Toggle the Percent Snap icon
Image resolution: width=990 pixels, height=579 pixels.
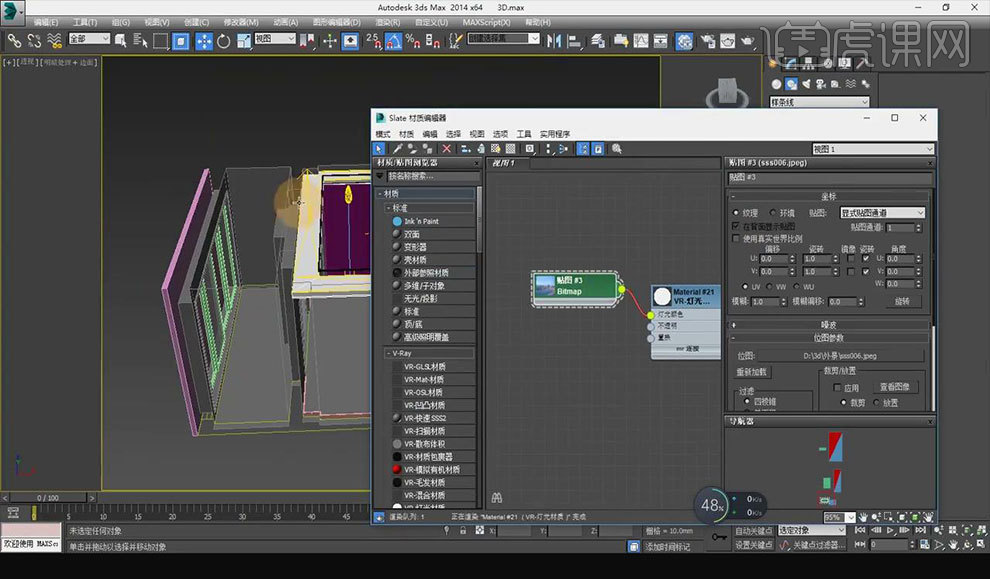pos(413,42)
